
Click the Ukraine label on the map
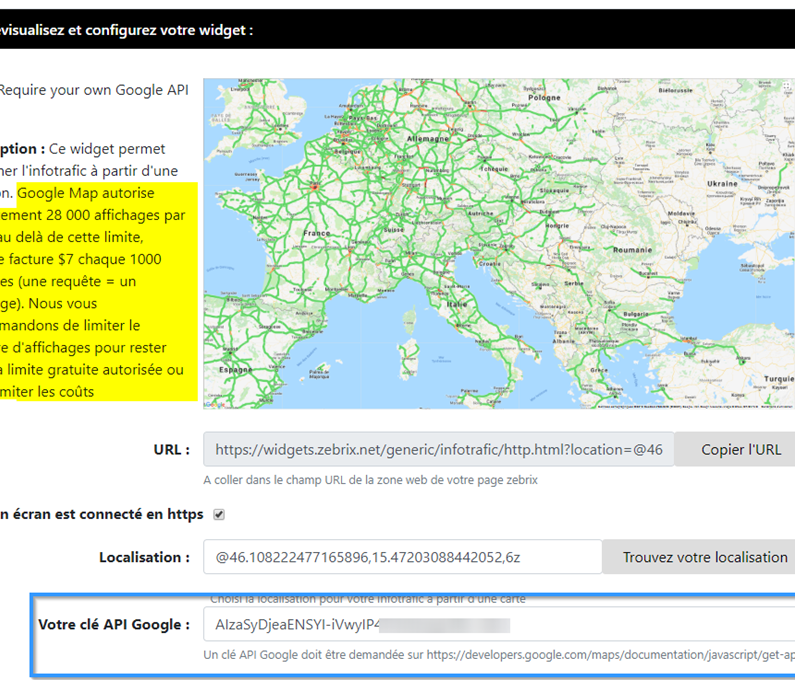[x=722, y=184]
